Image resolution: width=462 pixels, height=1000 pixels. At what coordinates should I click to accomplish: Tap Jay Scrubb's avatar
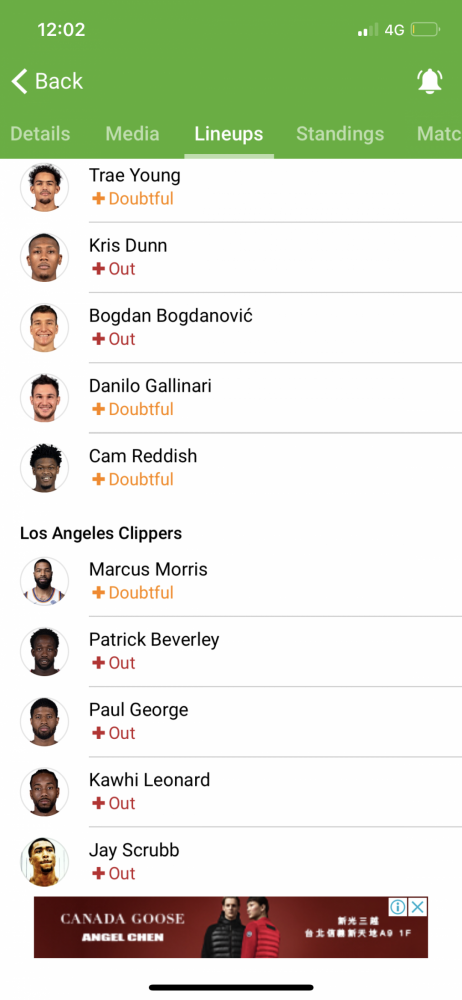[x=44, y=862]
